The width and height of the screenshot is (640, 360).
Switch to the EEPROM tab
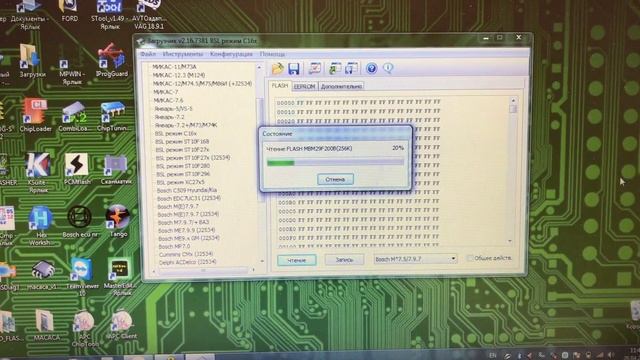tap(304, 87)
